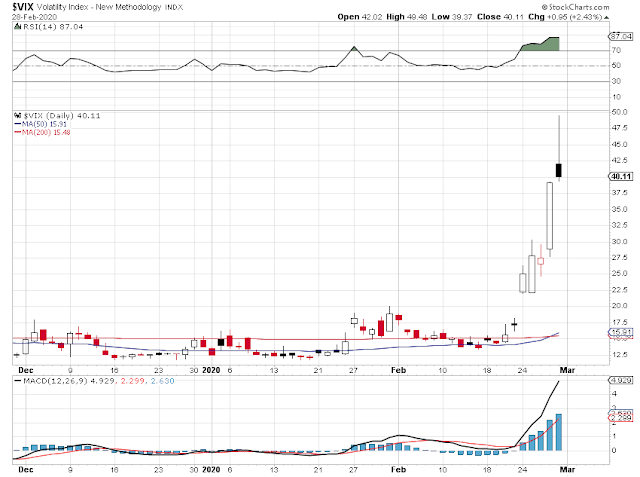Click 'Mar' label under the price panel
Image resolution: width=640 pixels, height=477 pixels.
coord(567,370)
